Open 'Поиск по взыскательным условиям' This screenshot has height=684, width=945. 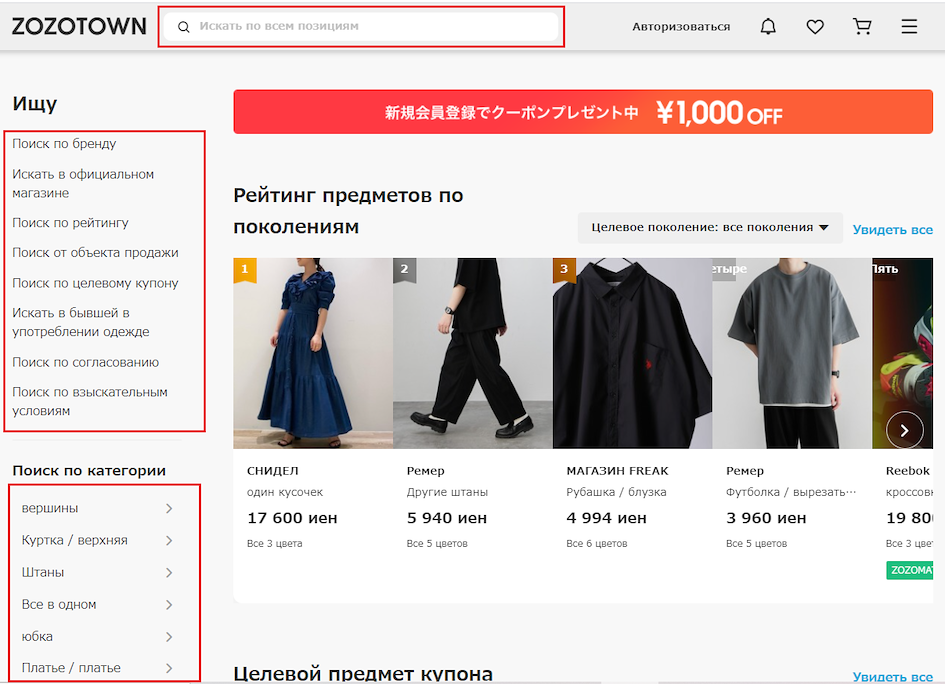tap(90, 401)
